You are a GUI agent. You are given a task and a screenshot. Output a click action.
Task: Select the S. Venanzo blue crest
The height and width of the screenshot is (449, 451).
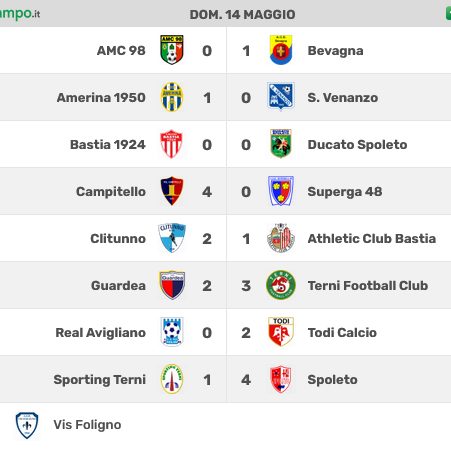point(281,96)
